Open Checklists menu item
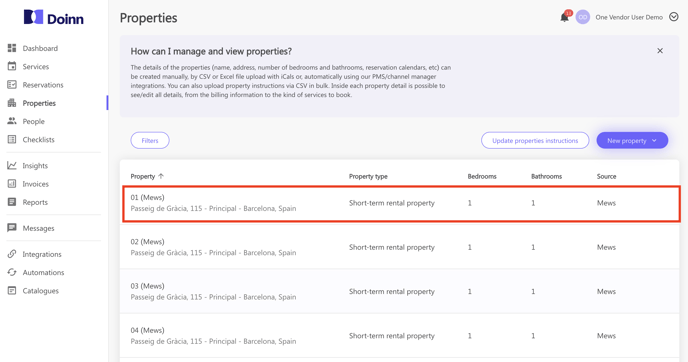Viewport: 688px width, 362px height. click(x=39, y=140)
